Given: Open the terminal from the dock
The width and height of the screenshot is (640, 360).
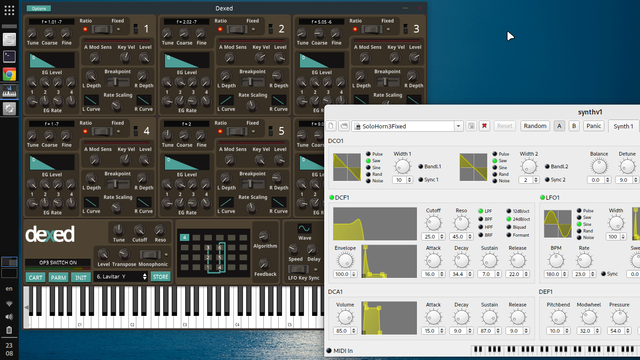Looking at the screenshot, I should click(9, 56).
